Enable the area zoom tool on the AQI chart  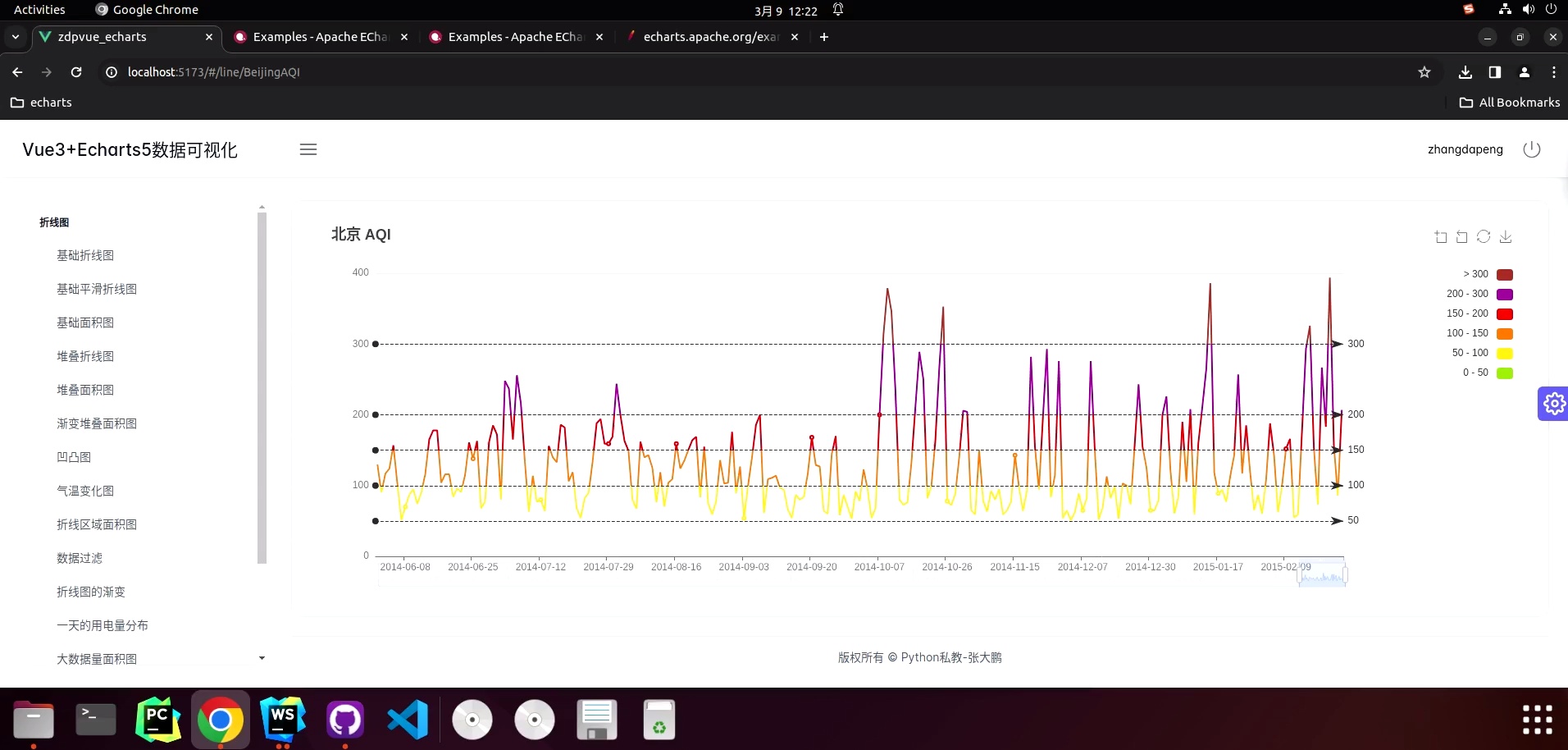point(1439,236)
